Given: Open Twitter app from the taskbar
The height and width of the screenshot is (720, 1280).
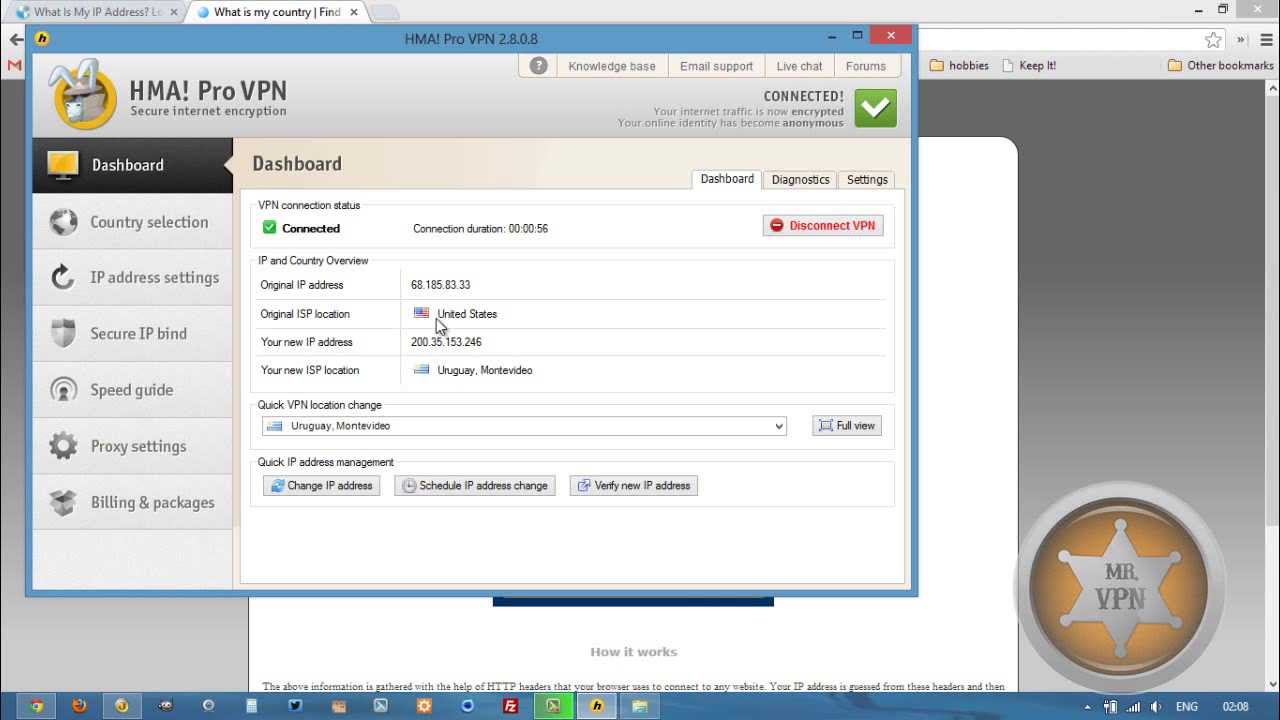Looking at the screenshot, I should [x=295, y=705].
